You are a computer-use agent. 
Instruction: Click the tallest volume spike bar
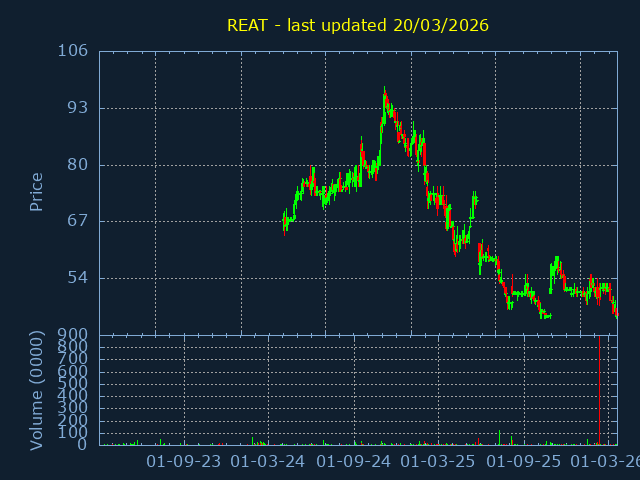pos(599,390)
